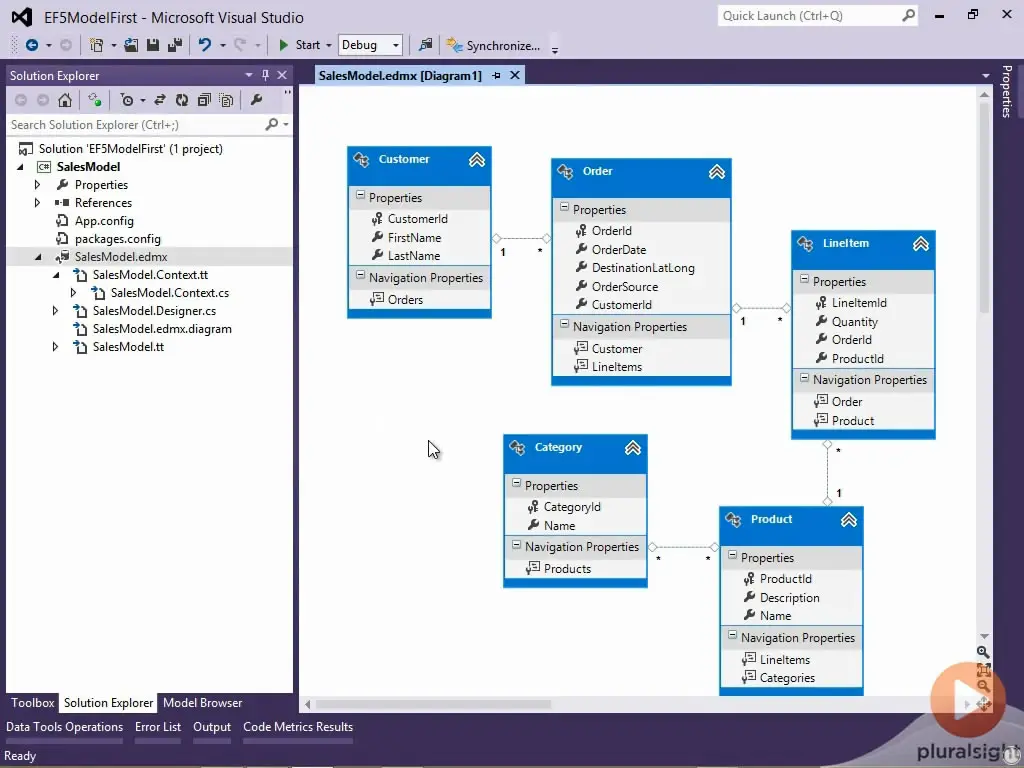
Task: Open the collapsed Properties side panel
Action: [1007, 91]
